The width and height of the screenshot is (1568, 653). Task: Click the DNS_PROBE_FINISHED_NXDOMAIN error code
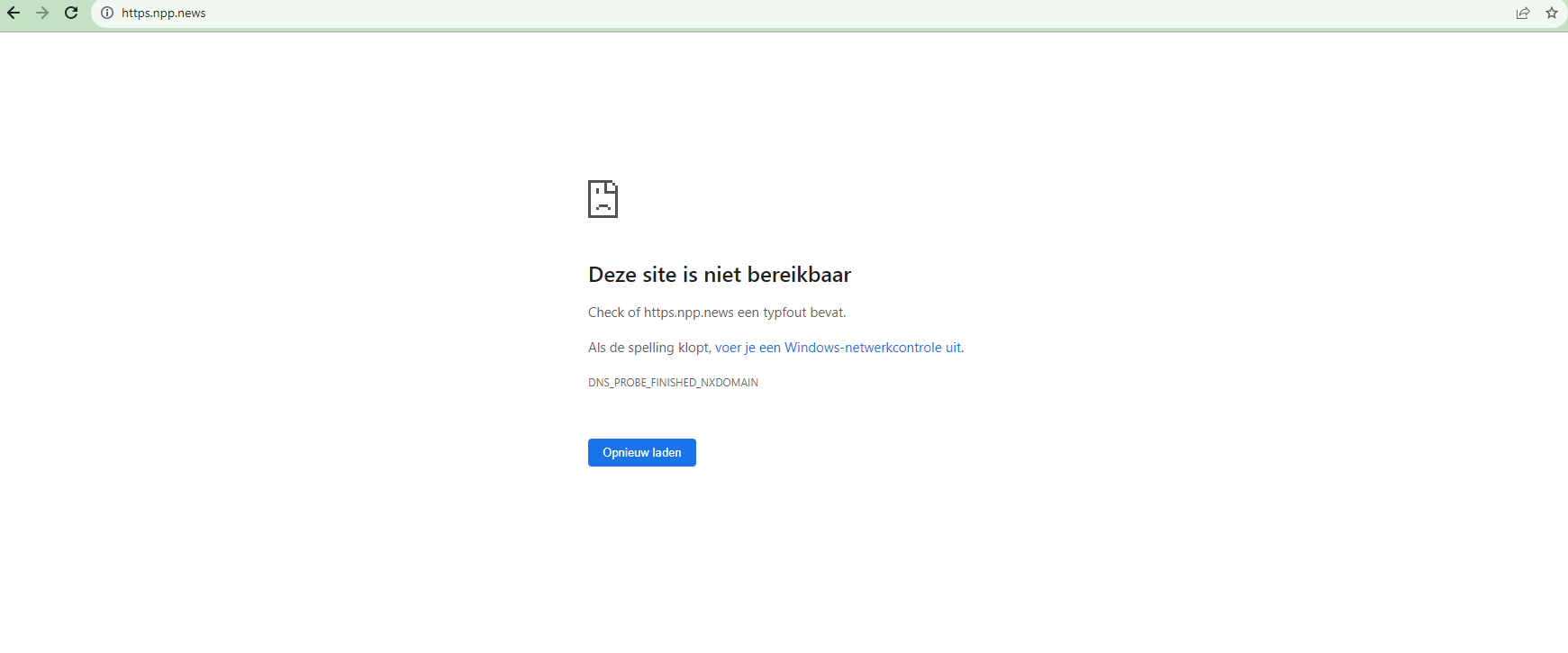673,383
